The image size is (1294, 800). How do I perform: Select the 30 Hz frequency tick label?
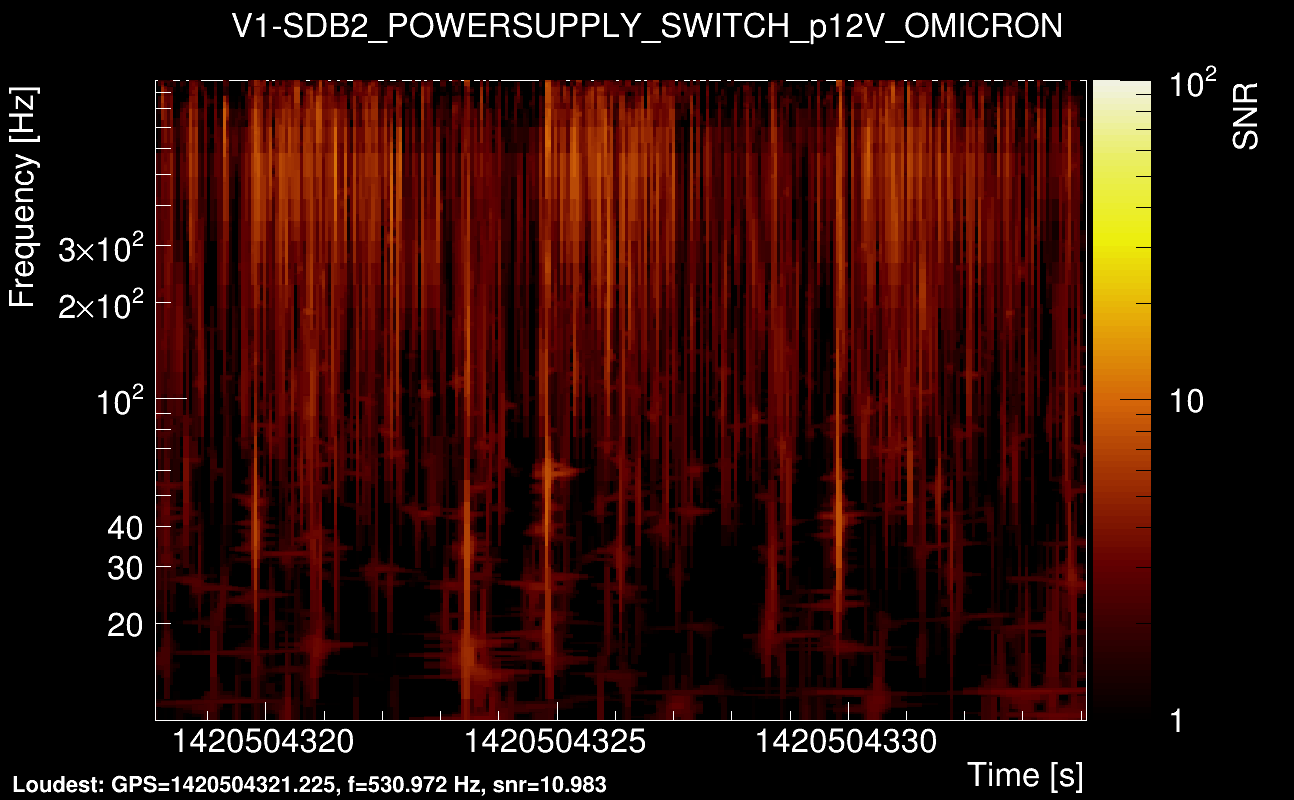tap(124, 568)
